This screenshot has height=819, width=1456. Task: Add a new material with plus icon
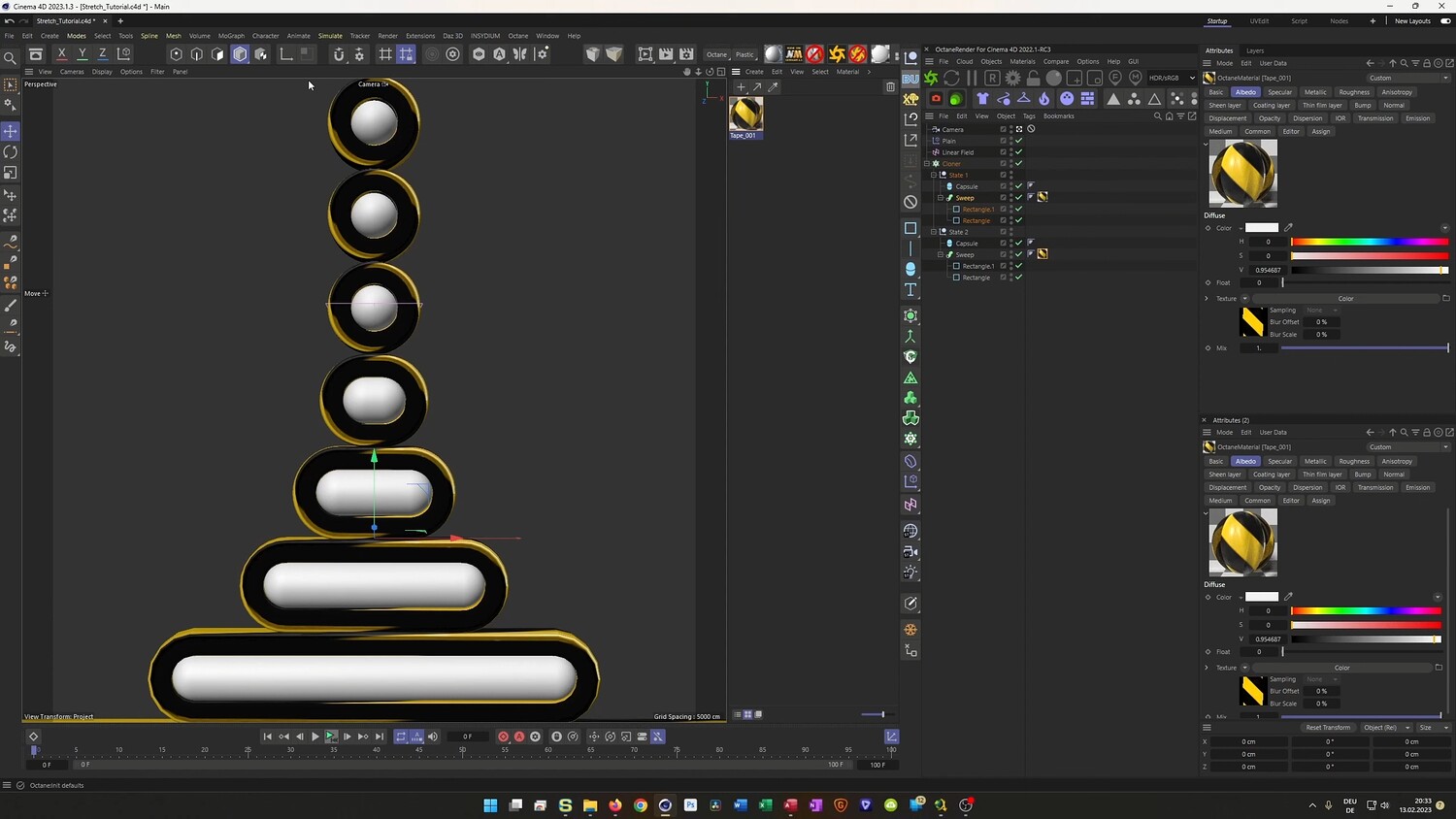(741, 87)
